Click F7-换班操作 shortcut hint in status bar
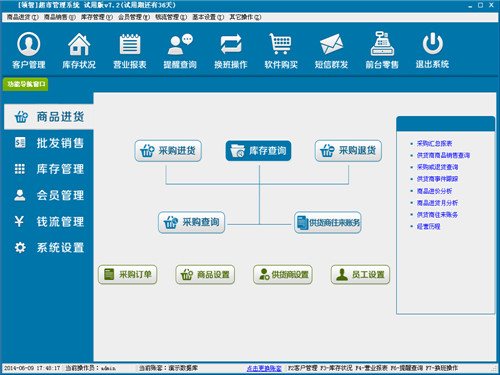Viewport: 500px width, 375px height. click(x=442, y=368)
